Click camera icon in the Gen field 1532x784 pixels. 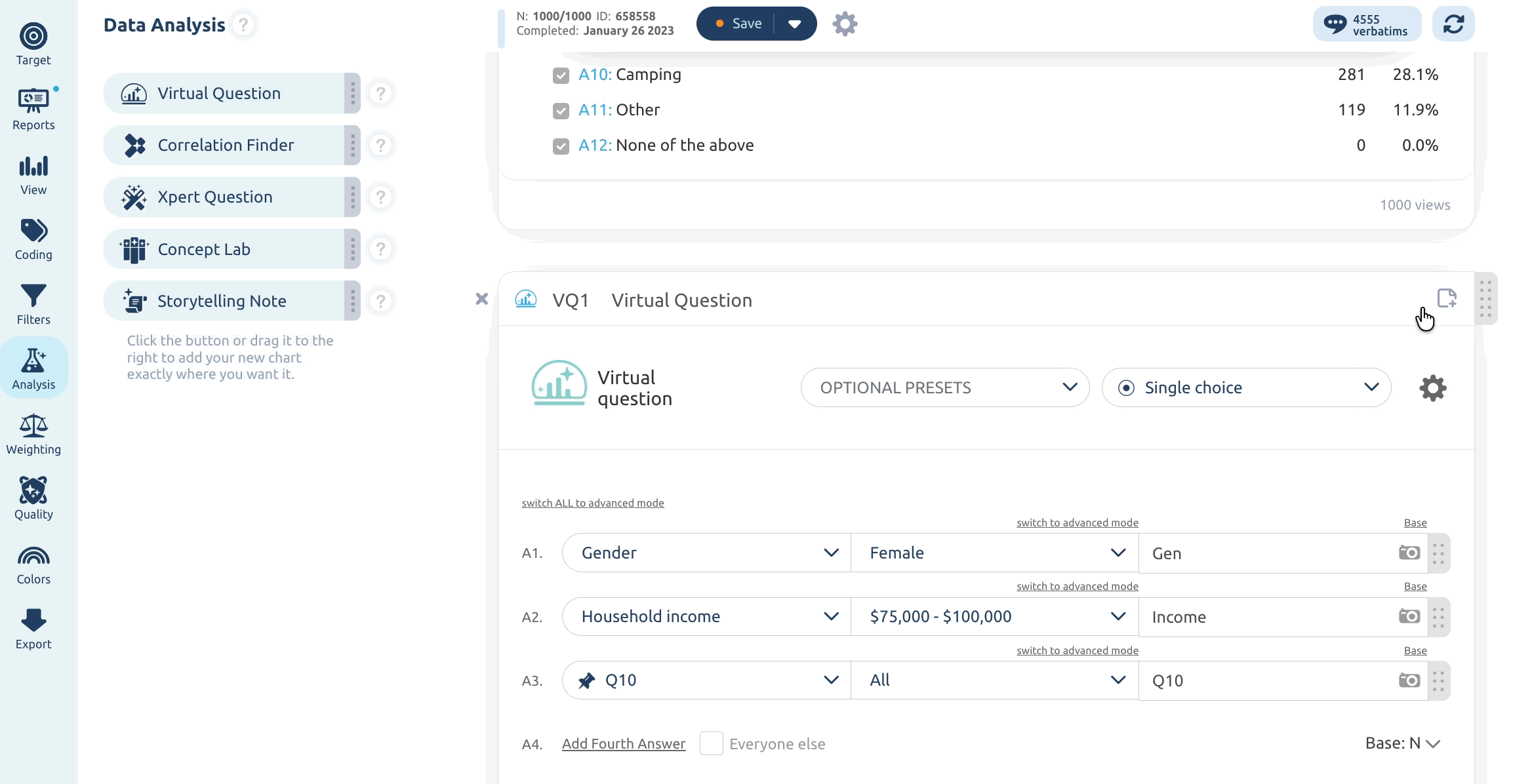click(x=1409, y=553)
